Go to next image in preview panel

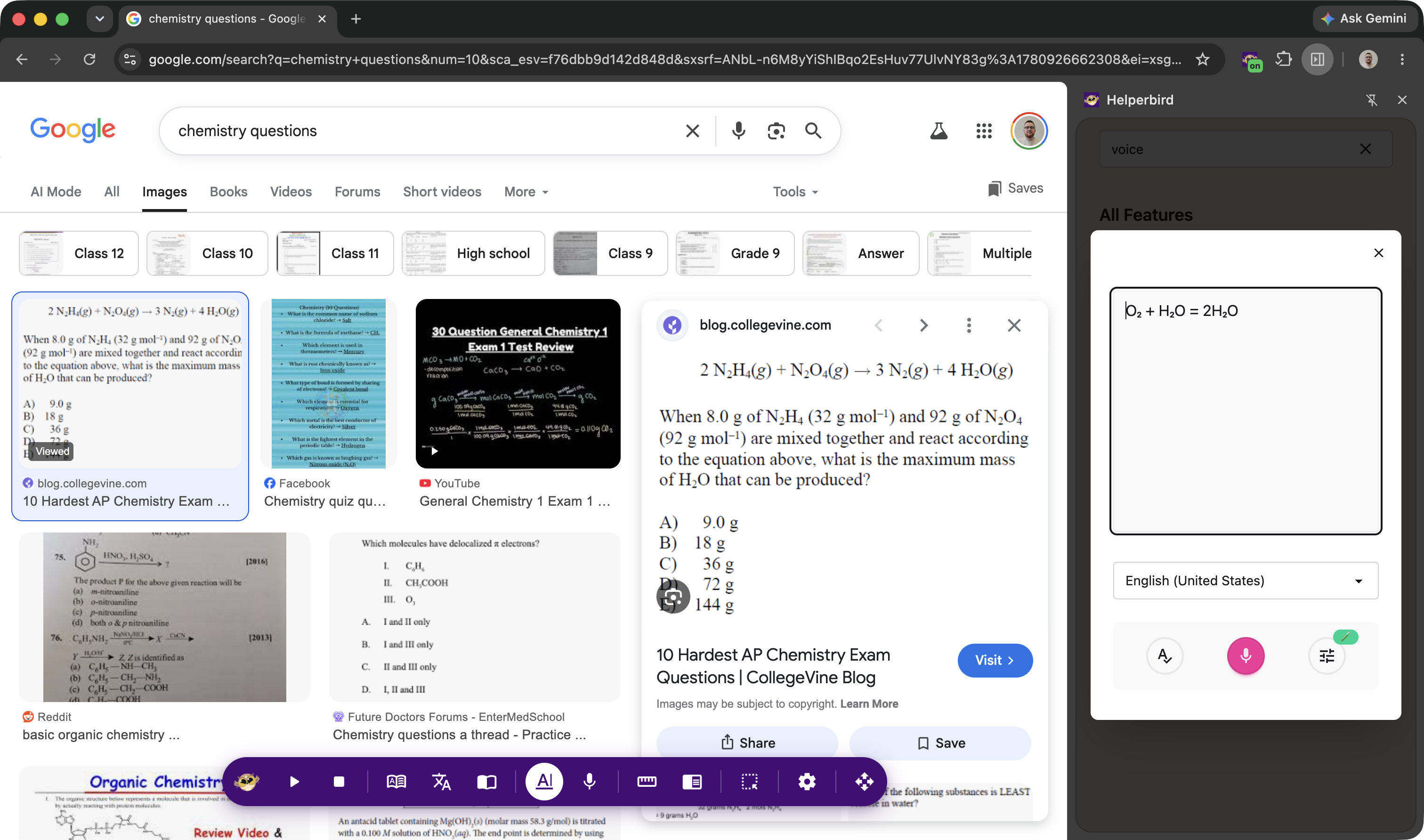point(924,325)
